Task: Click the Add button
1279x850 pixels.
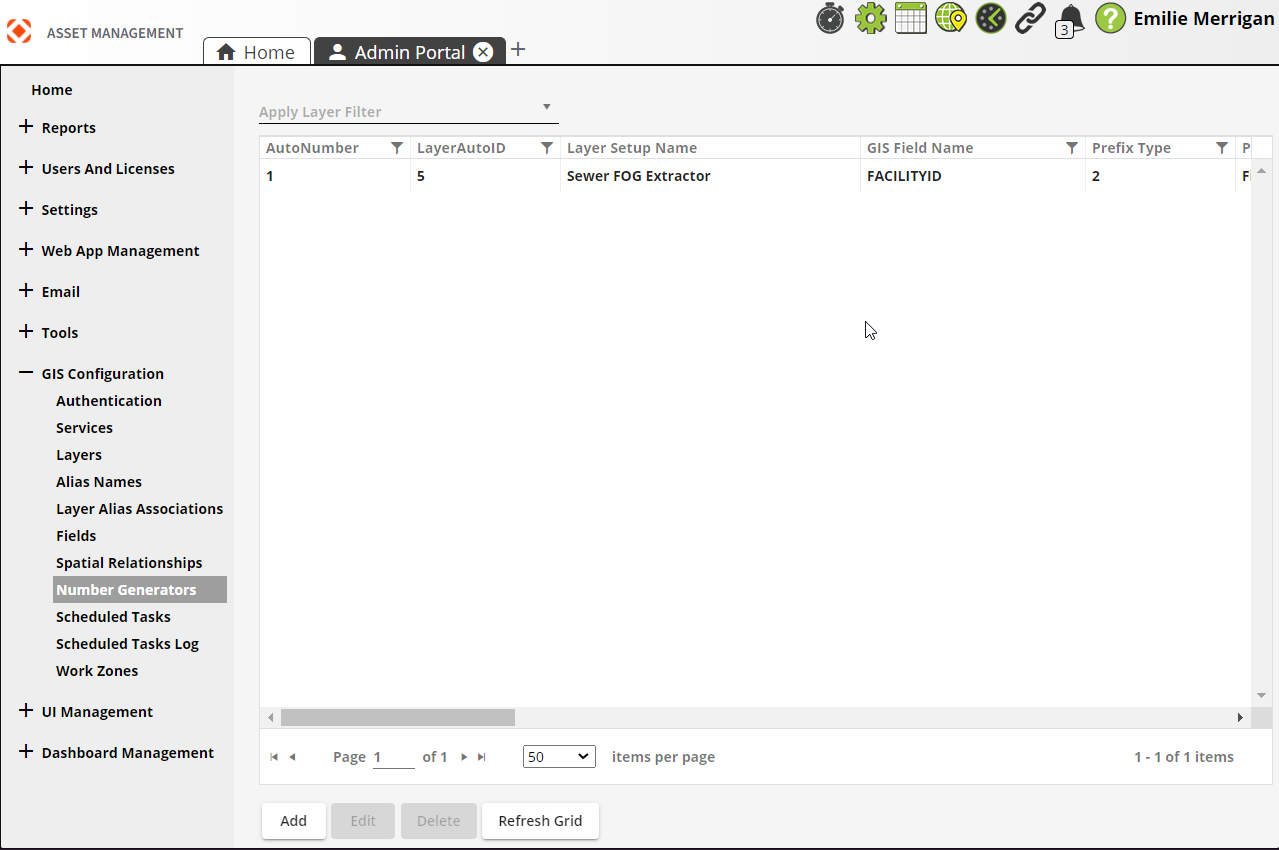Action: pyautogui.click(x=293, y=821)
